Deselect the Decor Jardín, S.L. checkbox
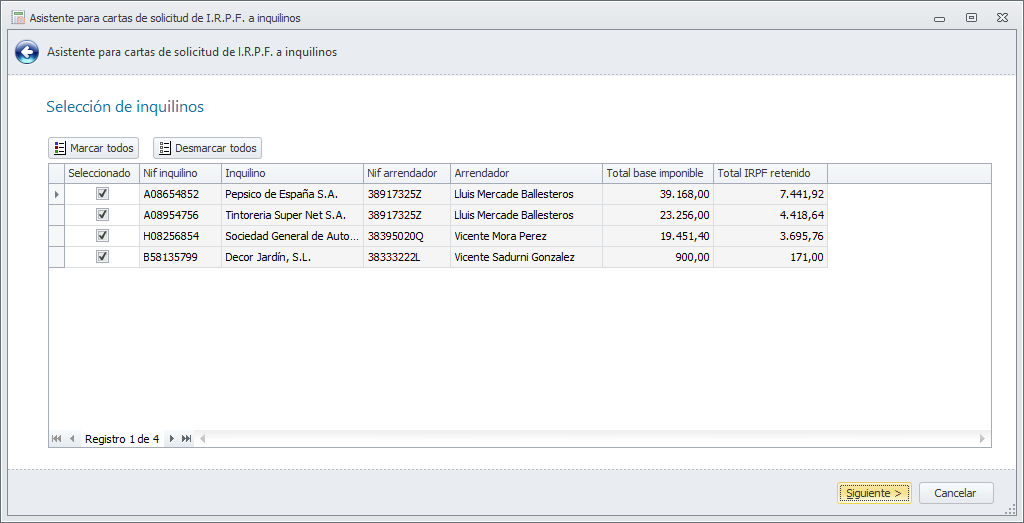This screenshot has width=1024, height=523. pos(102,257)
